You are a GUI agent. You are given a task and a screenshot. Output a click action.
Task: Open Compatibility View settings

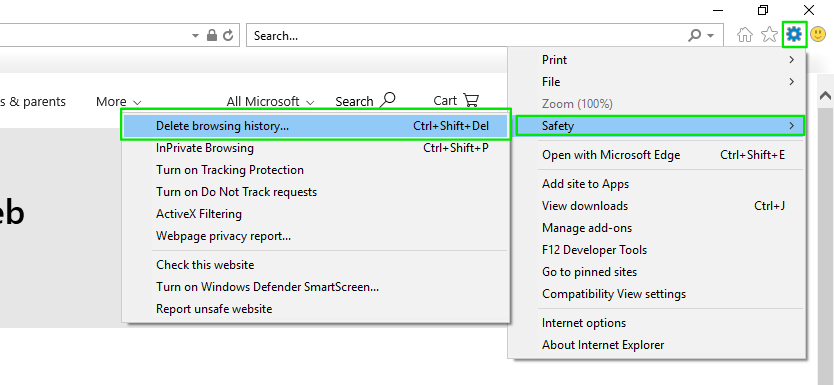pyautogui.click(x=658, y=294)
